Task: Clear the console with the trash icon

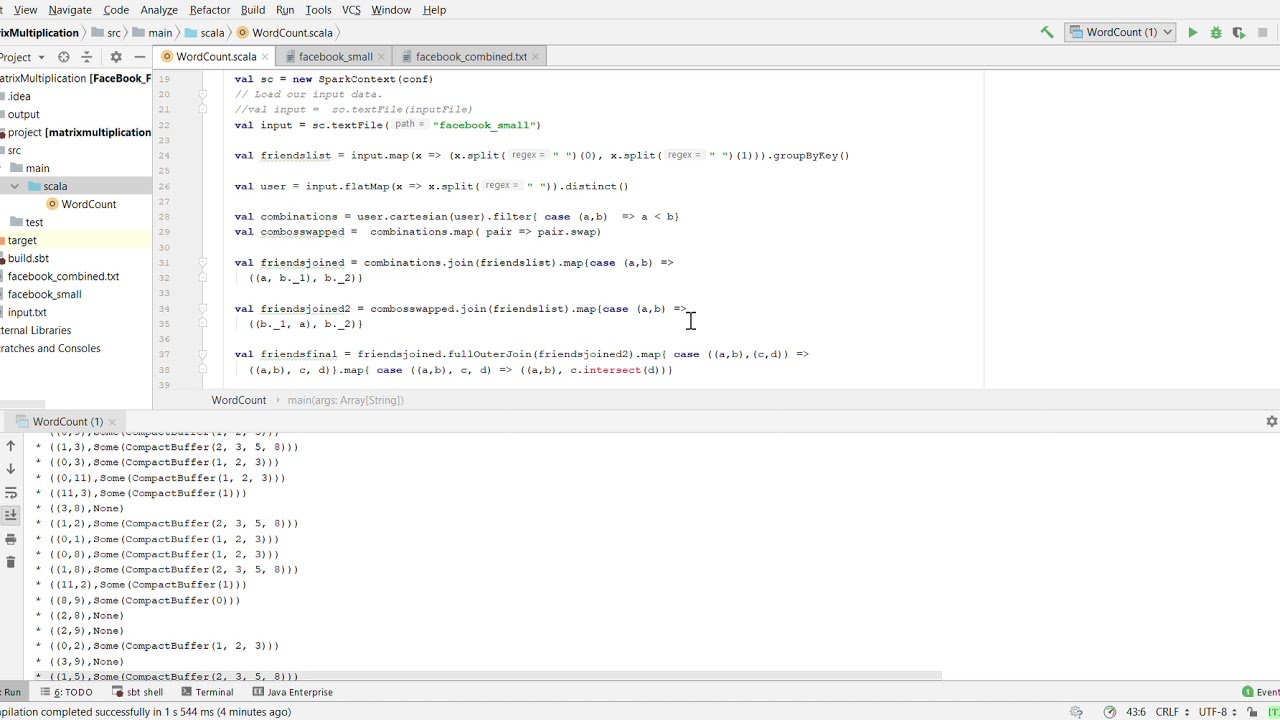Action: (11, 562)
